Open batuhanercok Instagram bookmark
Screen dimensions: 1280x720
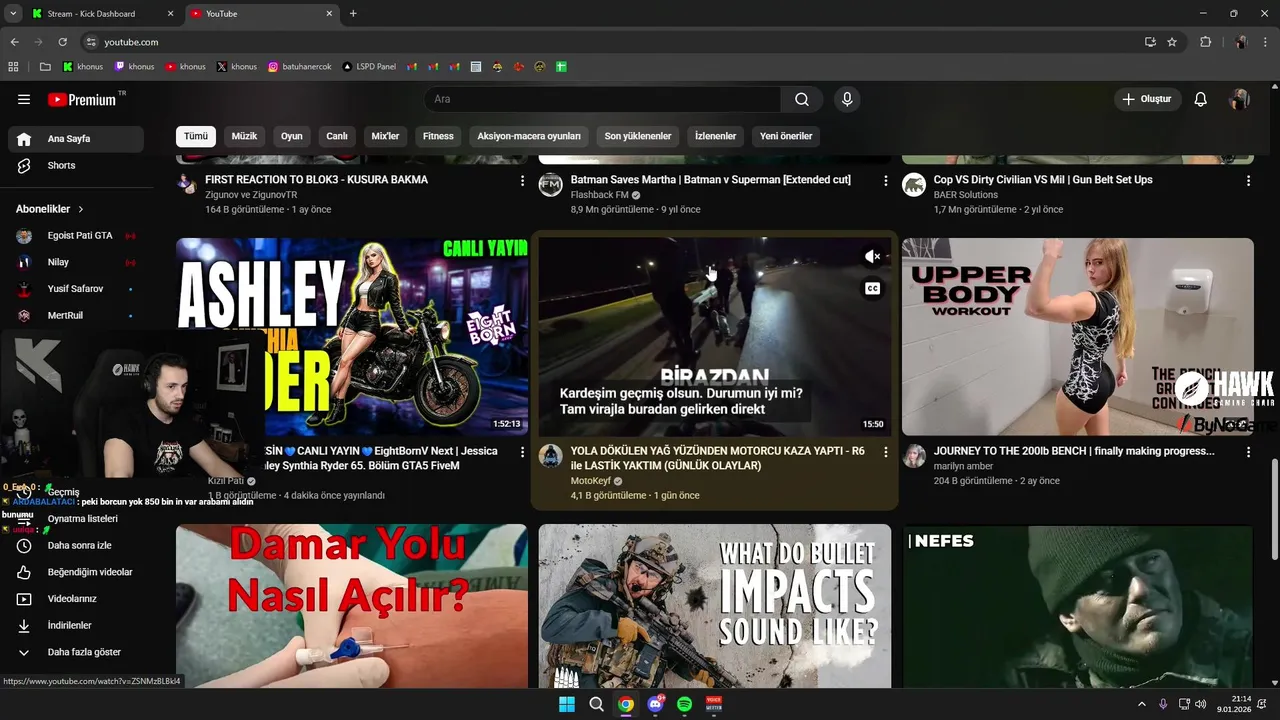(x=300, y=67)
